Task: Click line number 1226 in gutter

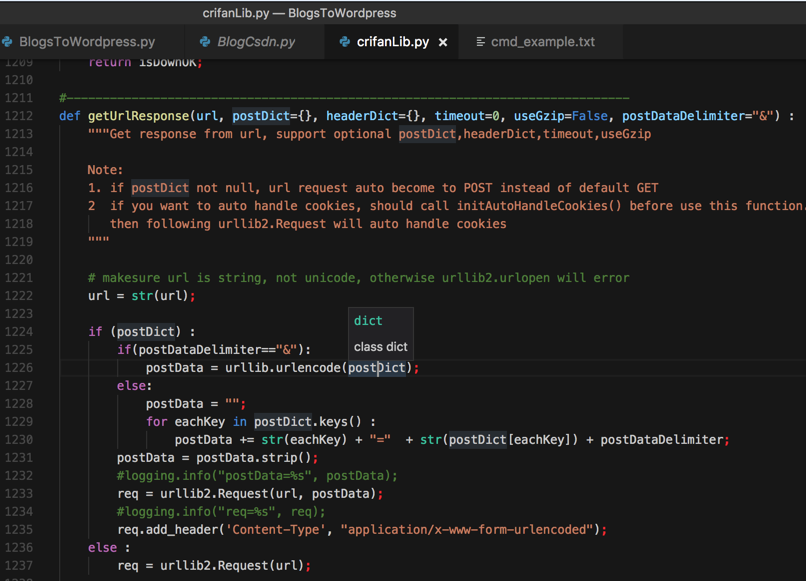Action: coord(19,368)
